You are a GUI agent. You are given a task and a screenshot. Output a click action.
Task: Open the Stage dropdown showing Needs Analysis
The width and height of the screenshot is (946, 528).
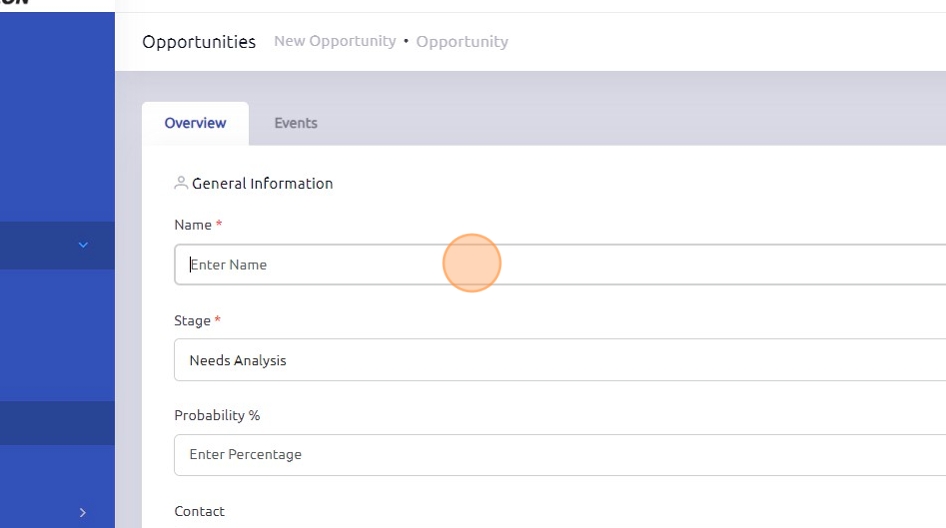(560, 360)
